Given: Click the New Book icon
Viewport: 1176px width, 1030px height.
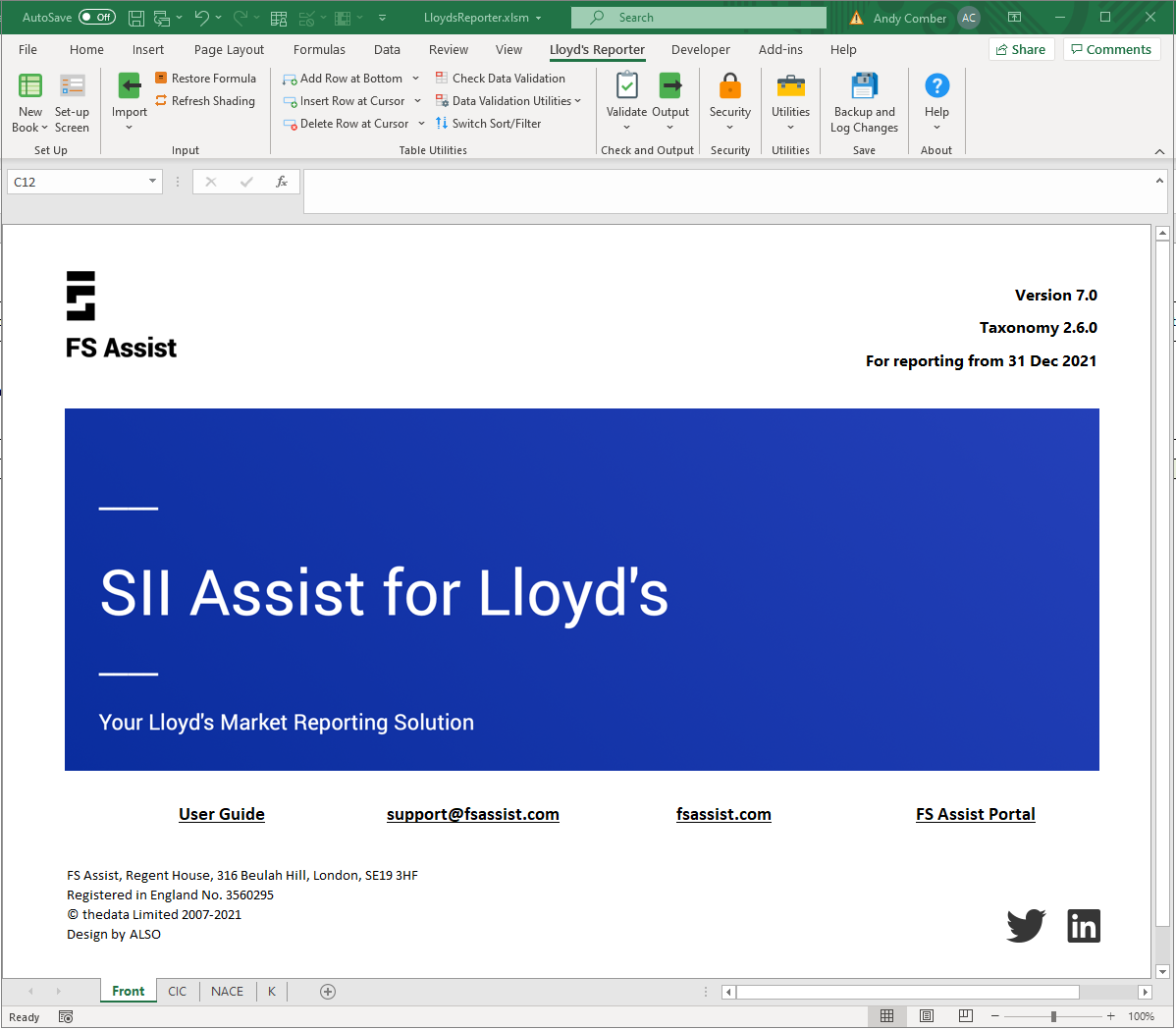Looking at the screenshot, I should click(30, 86).
